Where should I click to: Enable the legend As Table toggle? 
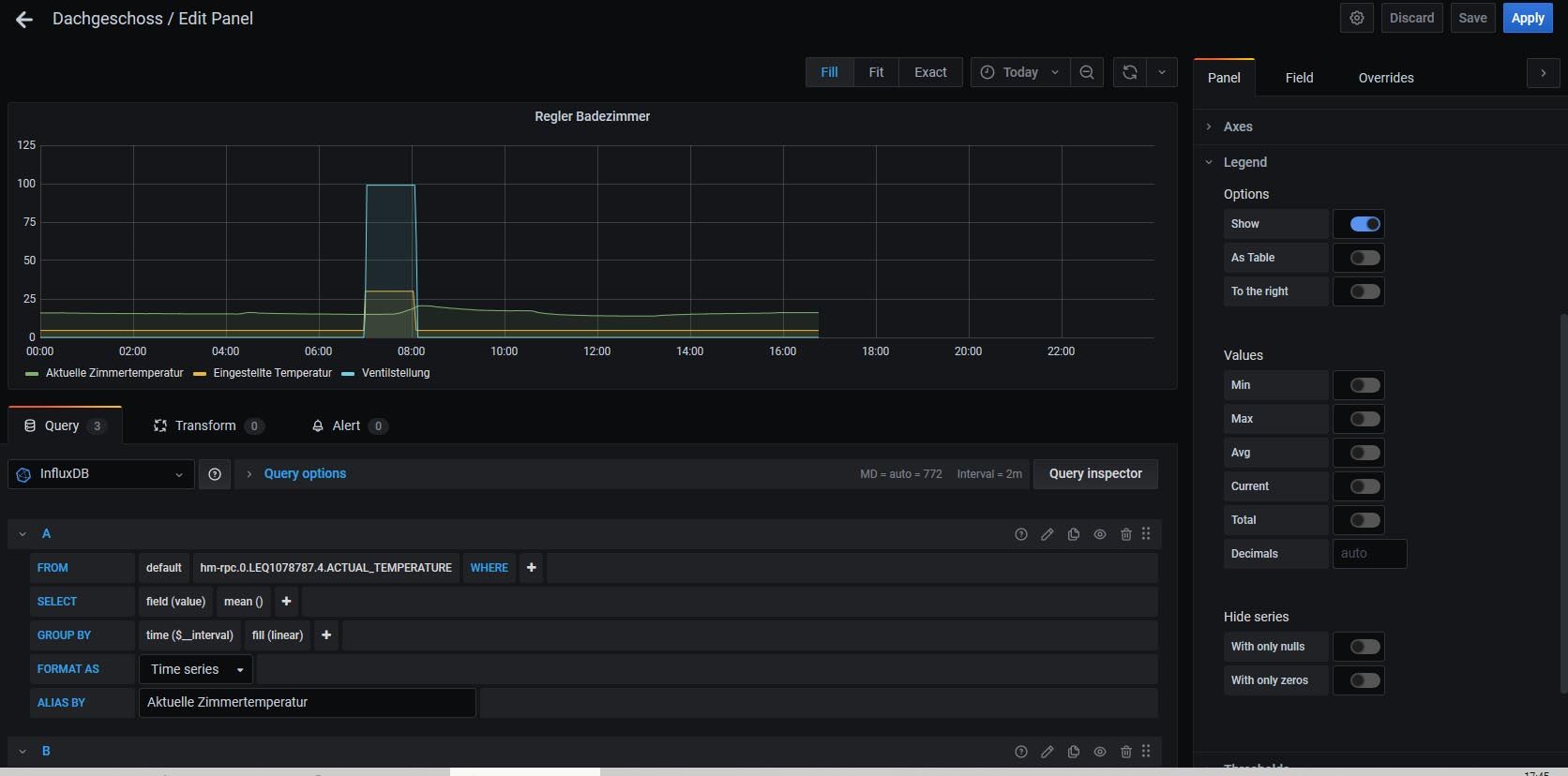tap(1364, 258)
